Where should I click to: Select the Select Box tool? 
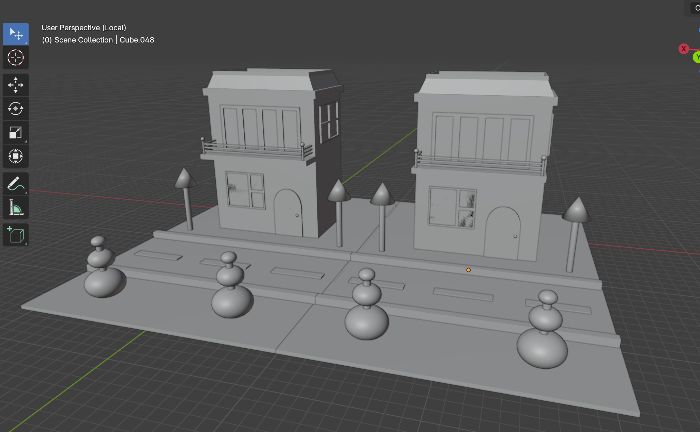pos(16,34)
